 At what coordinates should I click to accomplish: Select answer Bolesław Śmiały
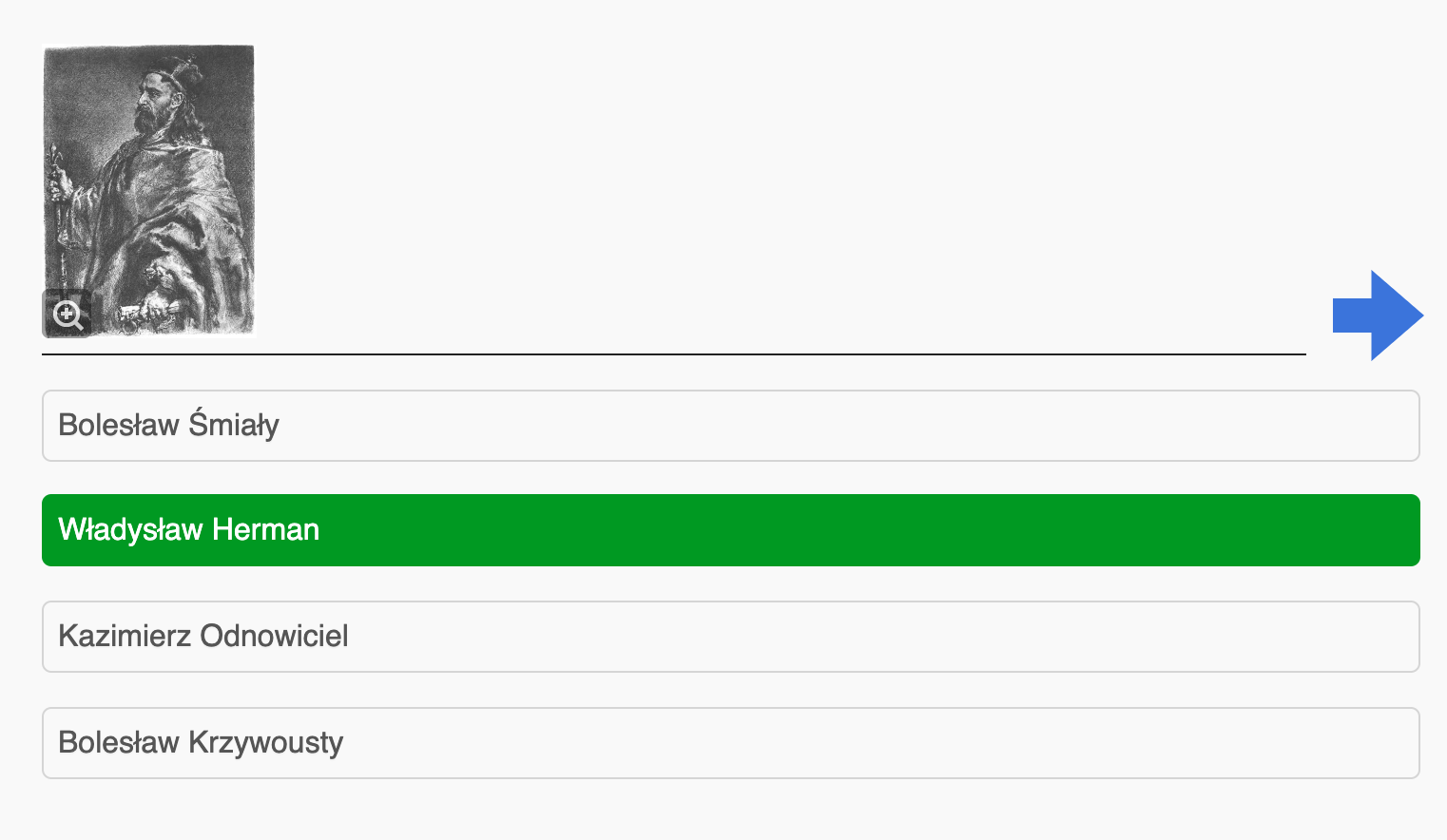pos(730,426)
